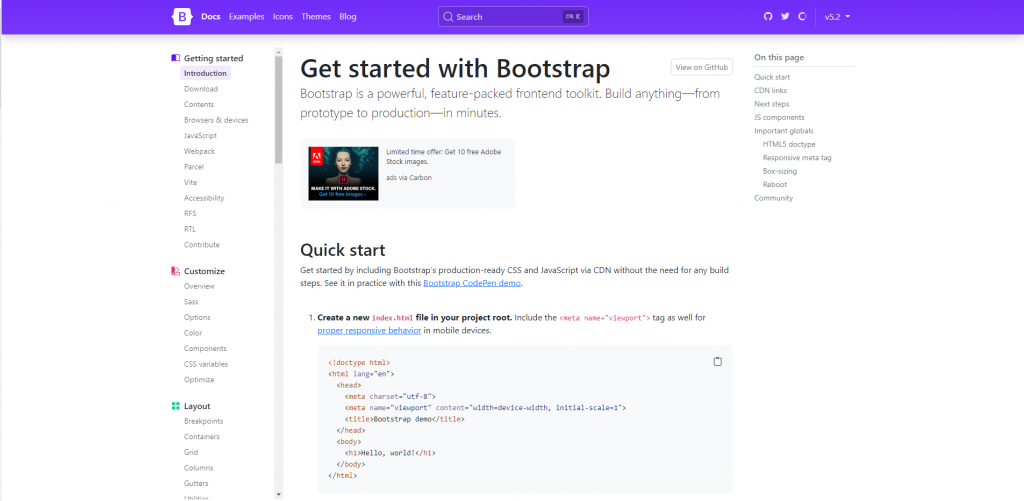The image size is (1024, 501).
Task: Open the Adobe Stock ad image
Action: tap(344, 173)
